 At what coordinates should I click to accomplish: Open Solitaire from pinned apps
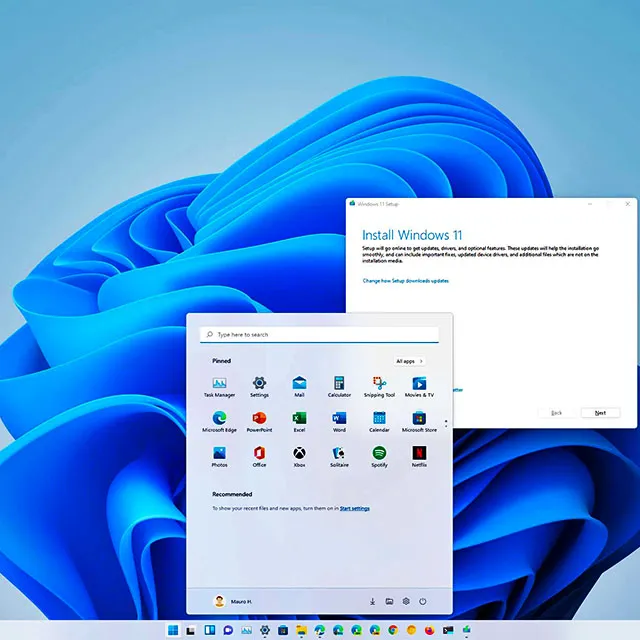(x=339, y=457)
